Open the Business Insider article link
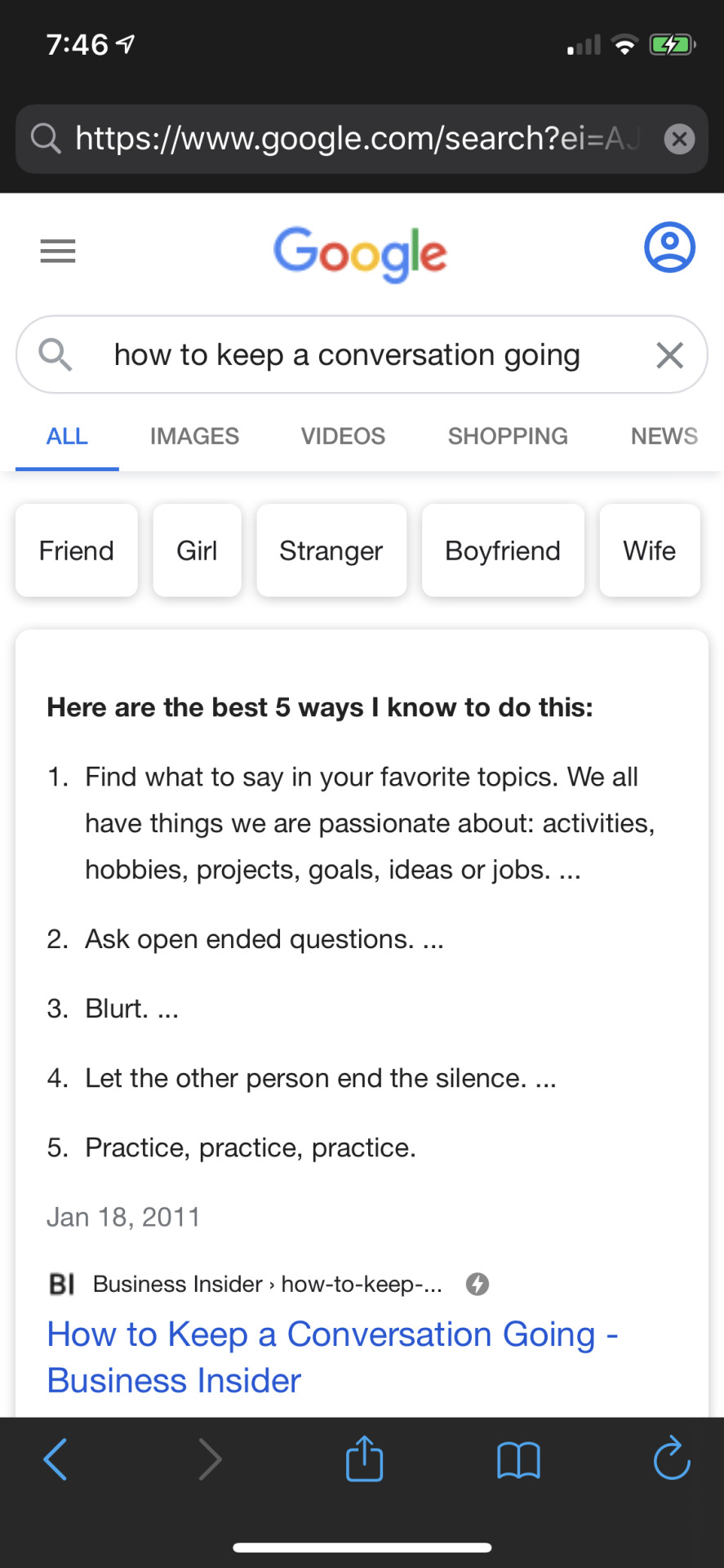The height and width of the screenshot is (1568, 724). [x=333, y=1357]
